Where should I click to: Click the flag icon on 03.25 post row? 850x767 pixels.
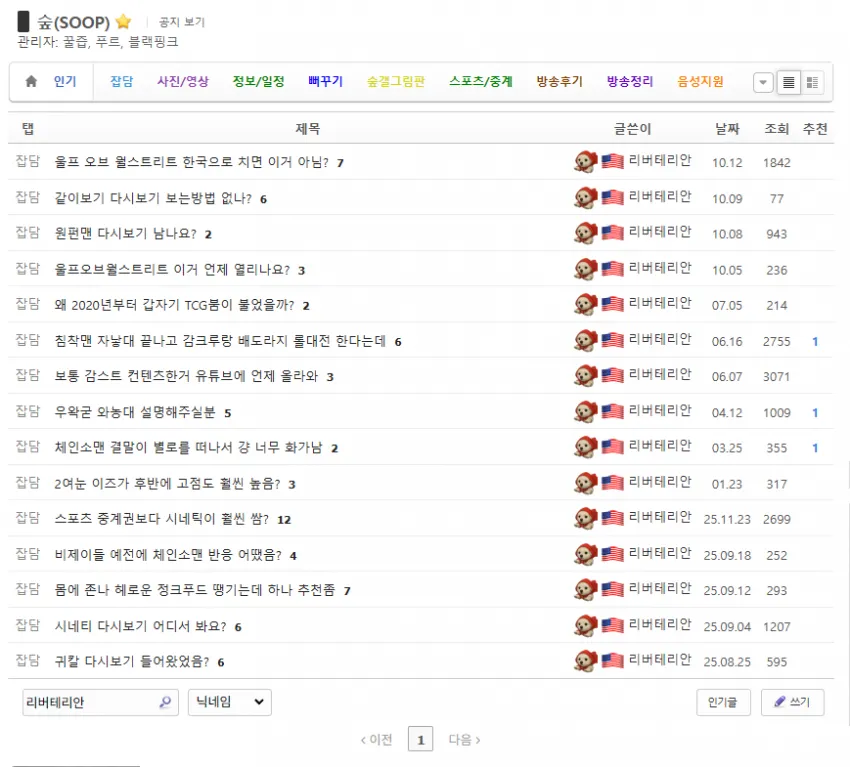tap(613, 447)
